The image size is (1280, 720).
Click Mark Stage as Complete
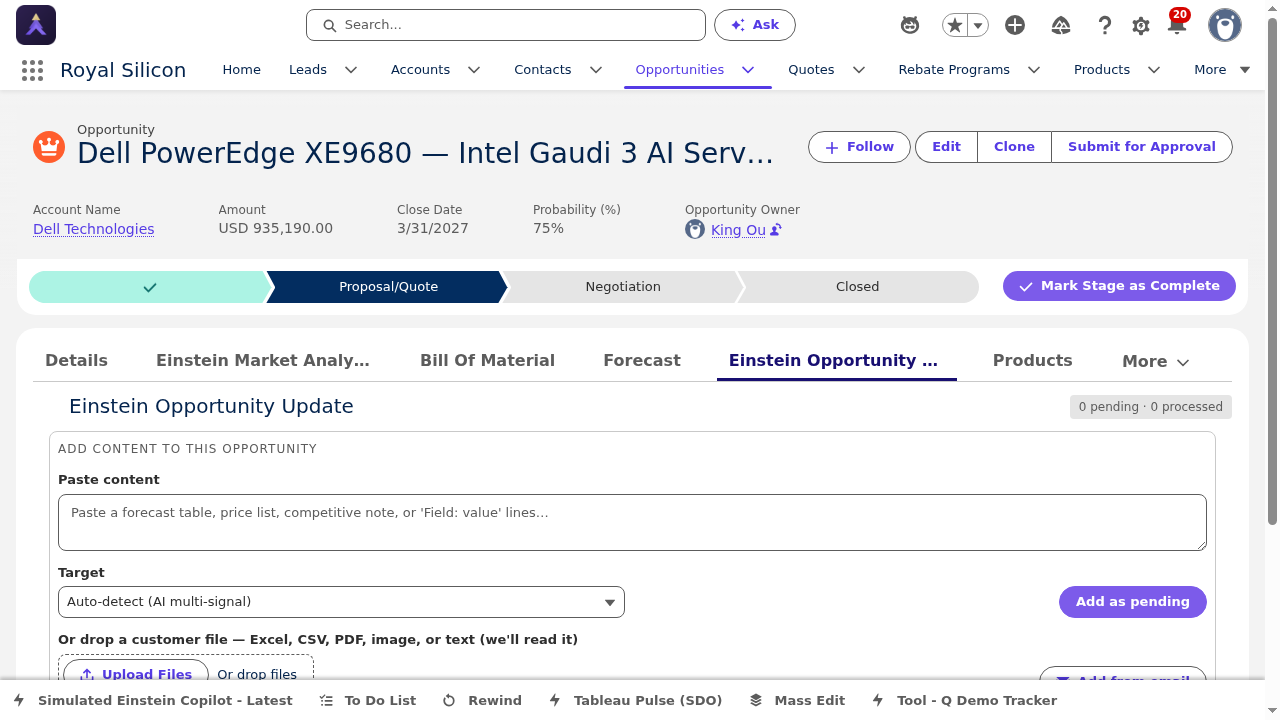point(1119,286)
